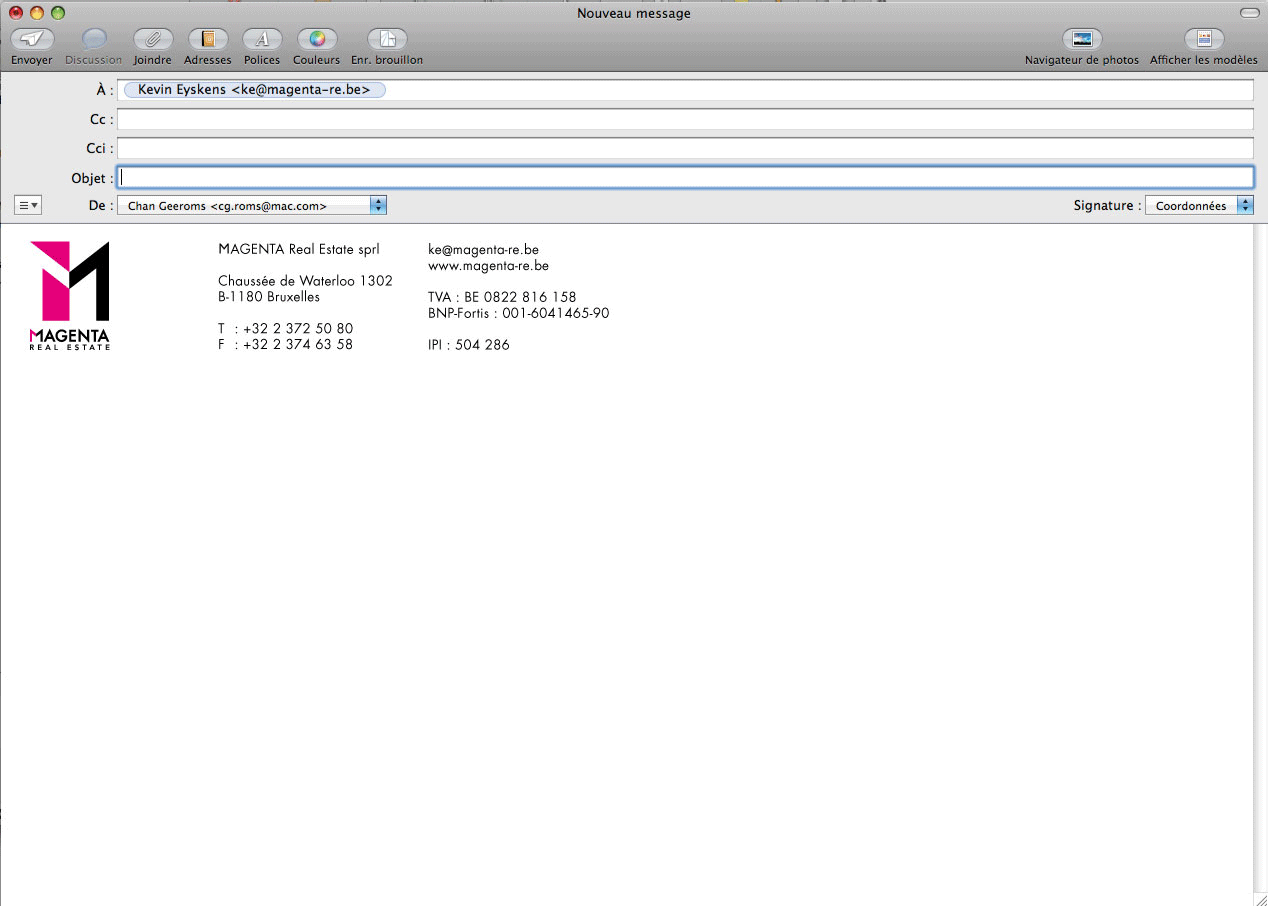
Task: Click the www.magenta-re.be signature text
Action: 488,265
